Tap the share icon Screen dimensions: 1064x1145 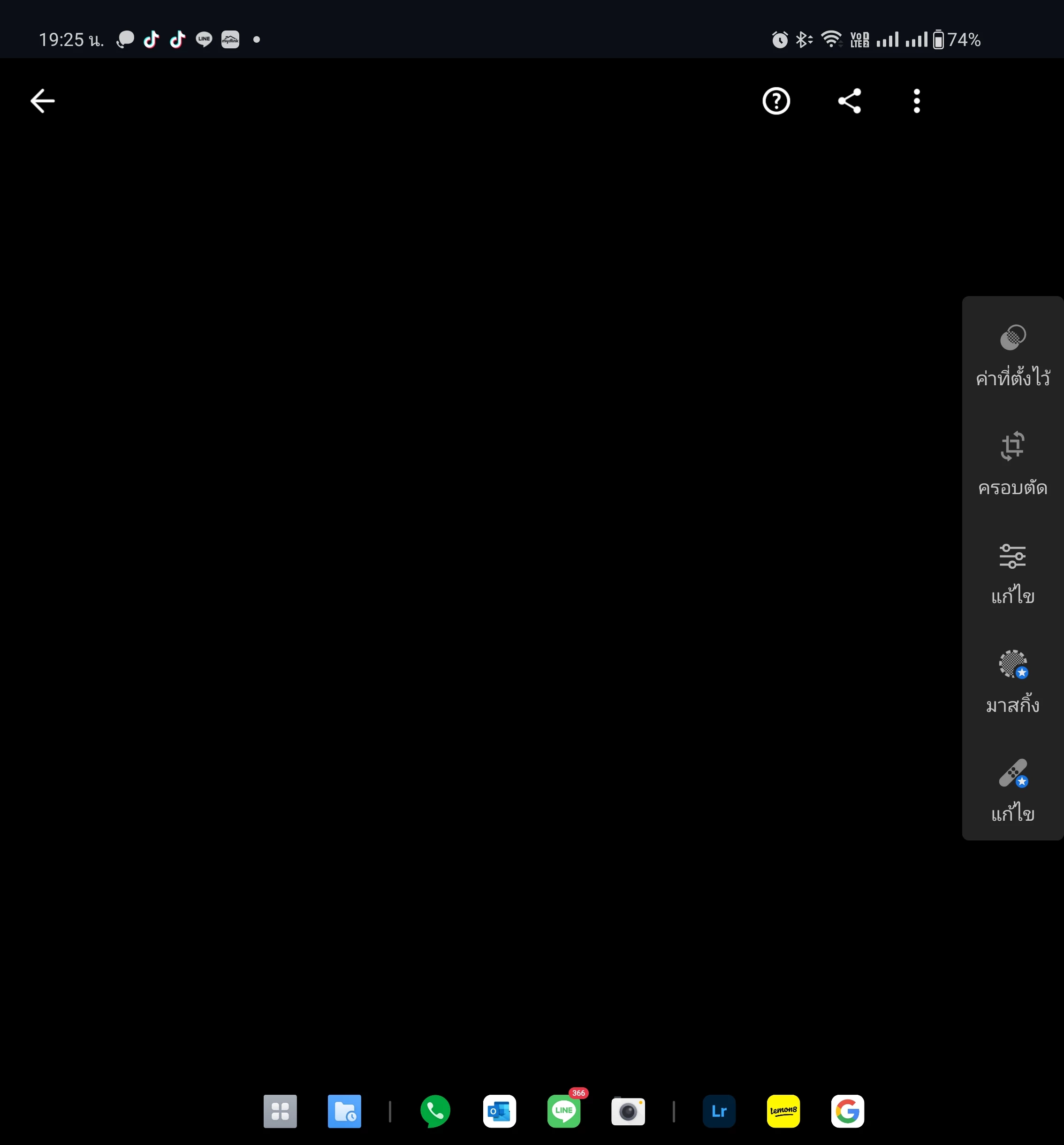(x=849, y=101)
